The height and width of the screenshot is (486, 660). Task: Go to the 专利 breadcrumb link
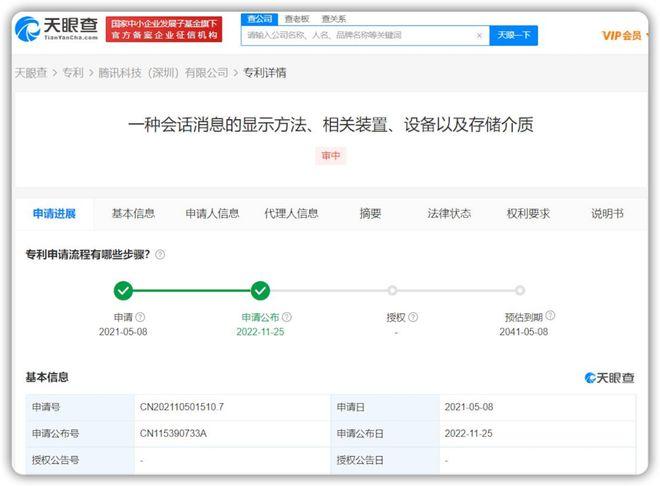73,73
